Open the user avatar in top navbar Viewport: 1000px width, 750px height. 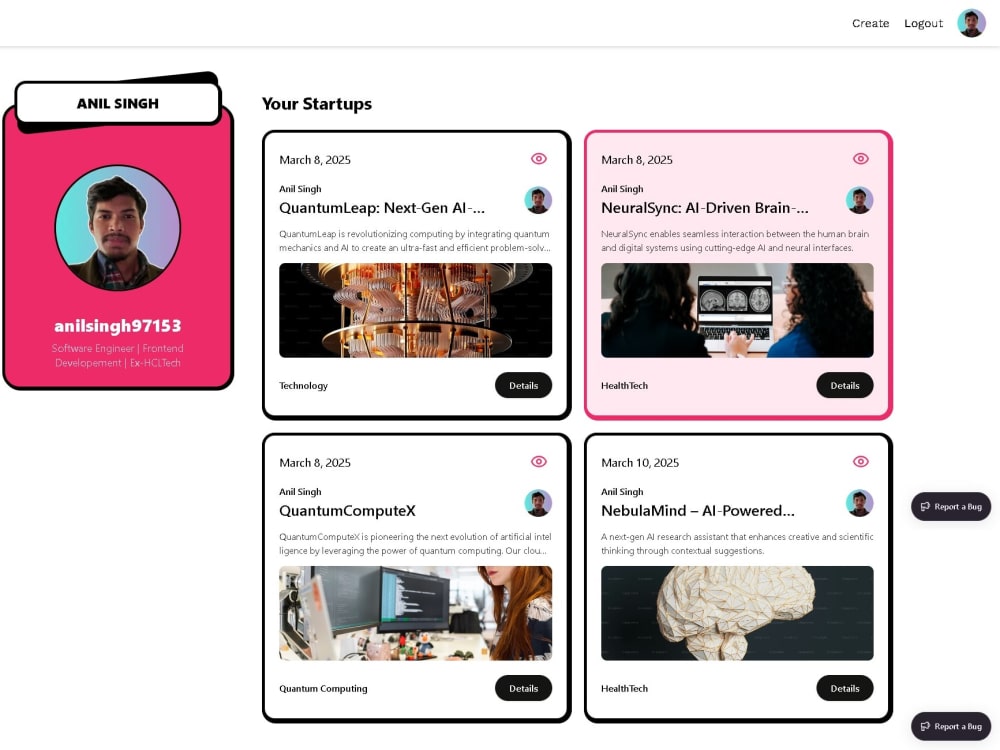point(971,23)
